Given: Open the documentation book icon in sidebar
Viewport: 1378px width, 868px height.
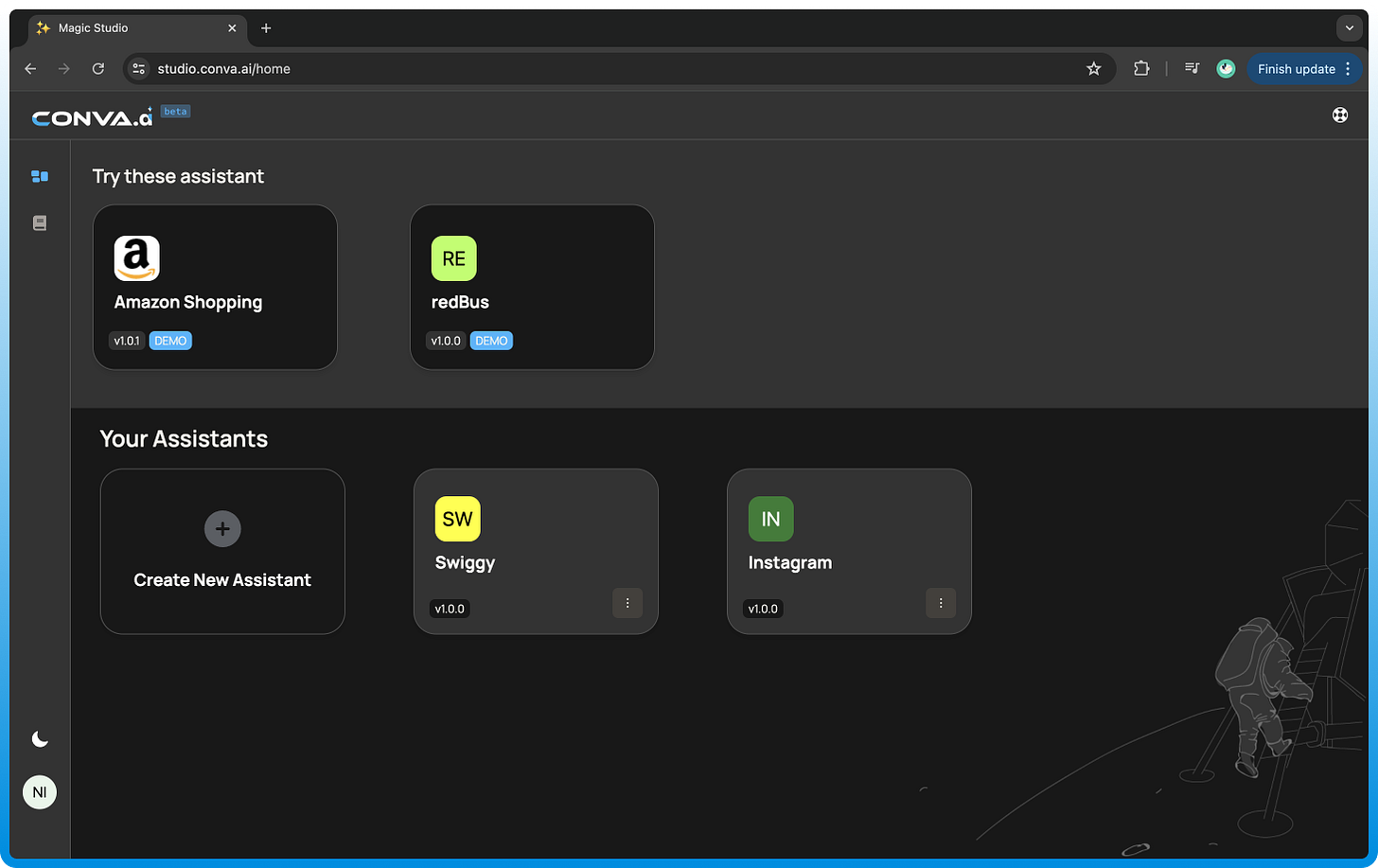Looking at the screenshot, I should point(40,223).
